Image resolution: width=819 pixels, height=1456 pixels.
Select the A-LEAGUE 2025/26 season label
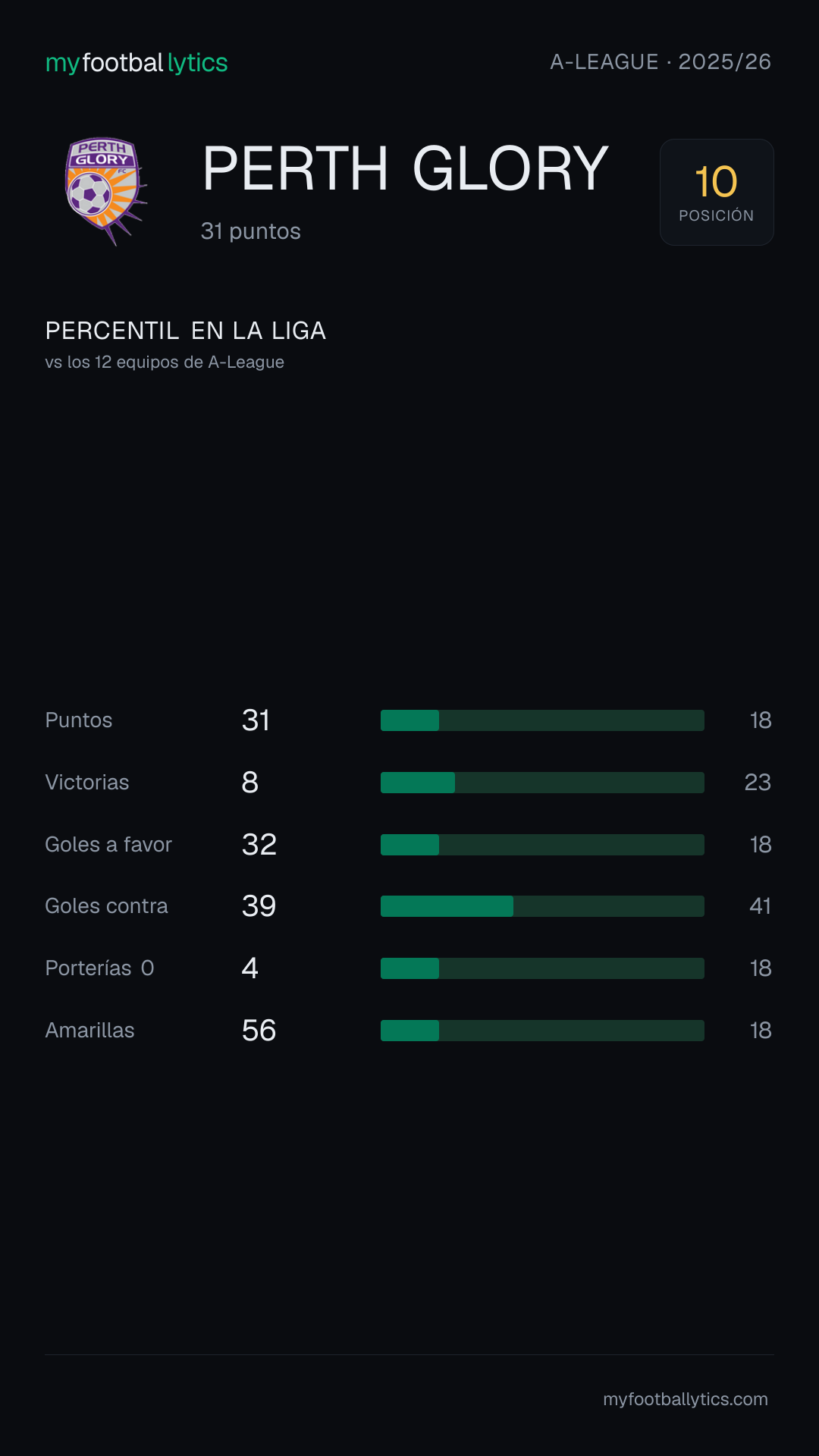click(x=661, y=62)
